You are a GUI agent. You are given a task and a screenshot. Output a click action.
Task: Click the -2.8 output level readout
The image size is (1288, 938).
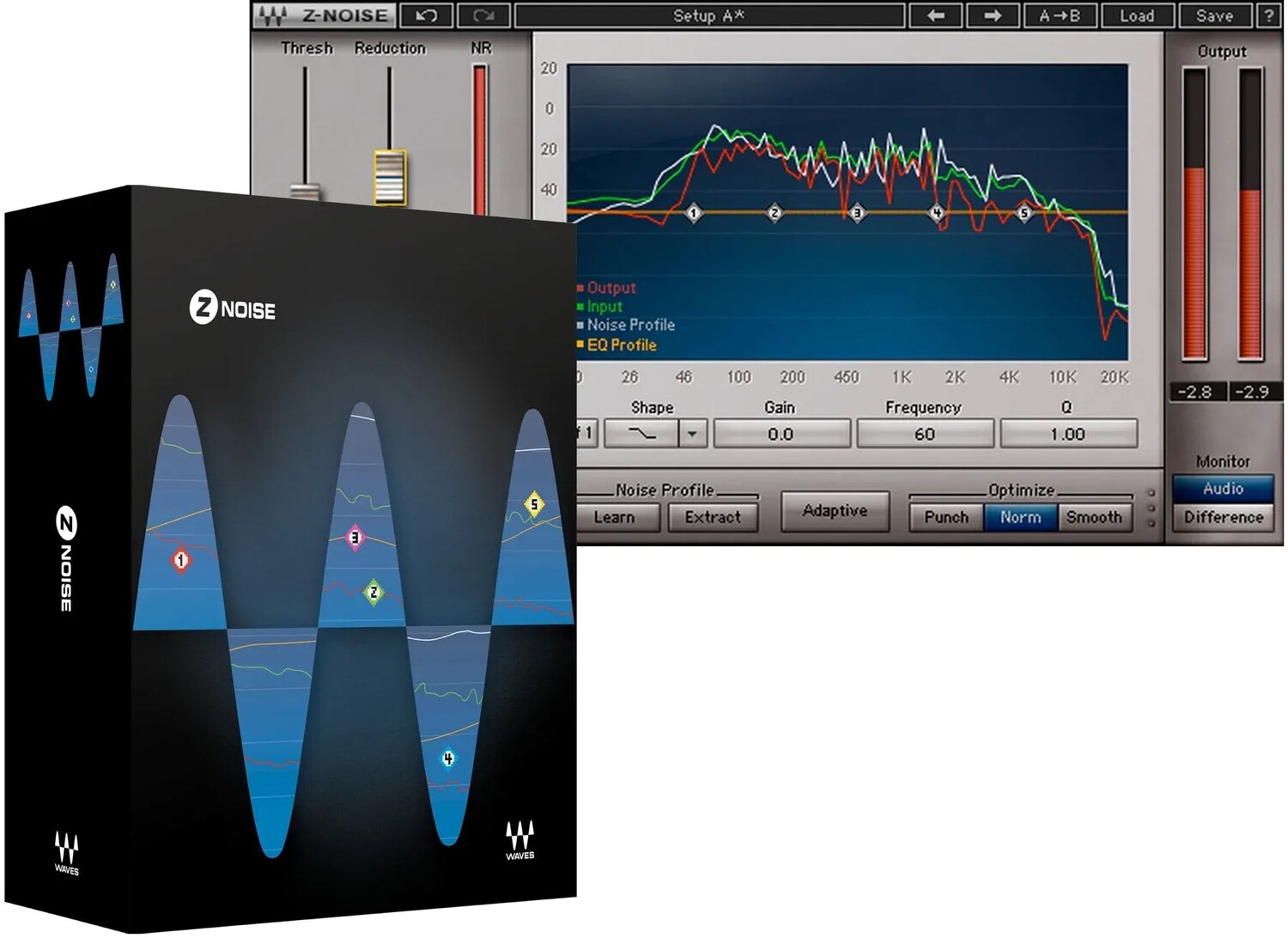tap(1196, 391)
